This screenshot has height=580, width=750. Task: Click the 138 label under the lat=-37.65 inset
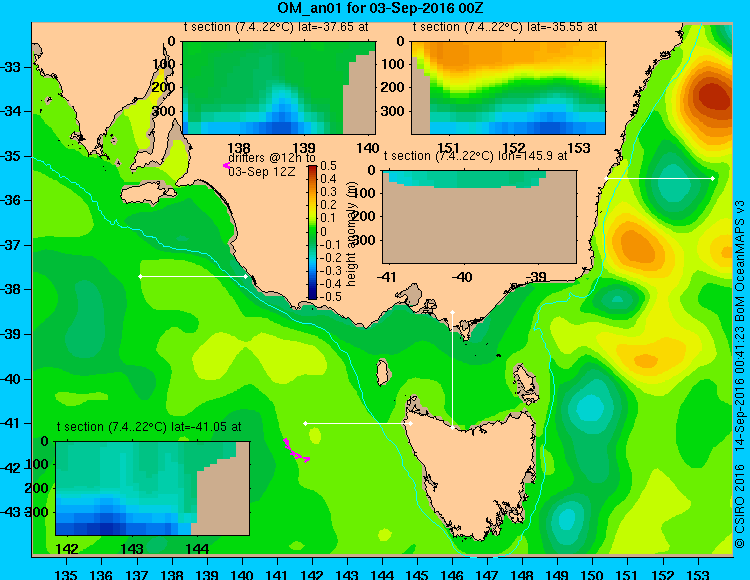(x=239, y=148)
